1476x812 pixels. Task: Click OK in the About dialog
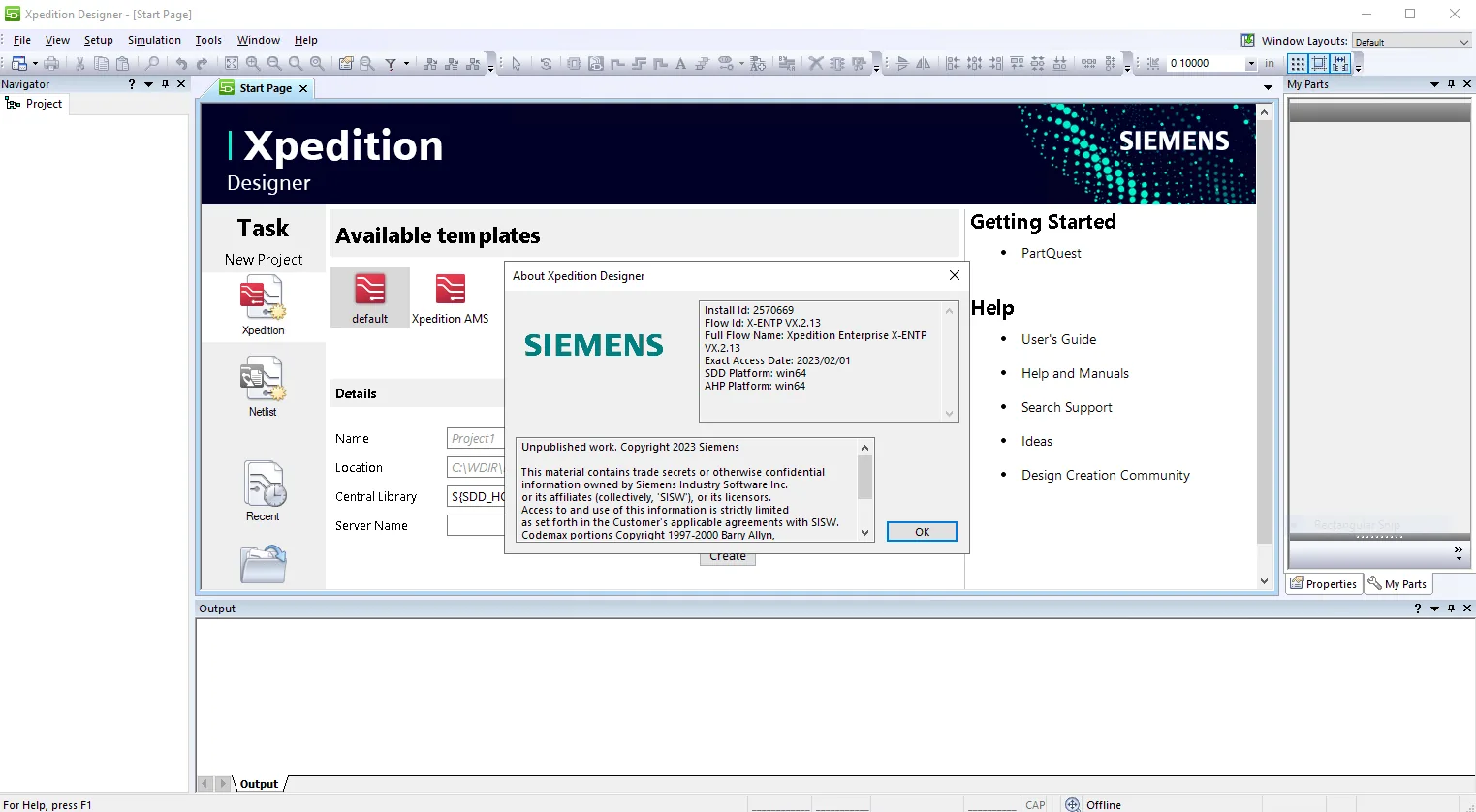[x=922, y=532]
